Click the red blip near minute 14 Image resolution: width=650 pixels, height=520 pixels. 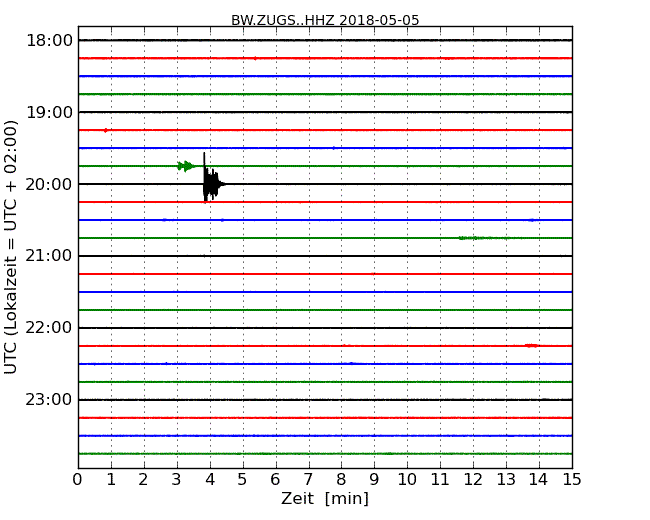(531, 345)
